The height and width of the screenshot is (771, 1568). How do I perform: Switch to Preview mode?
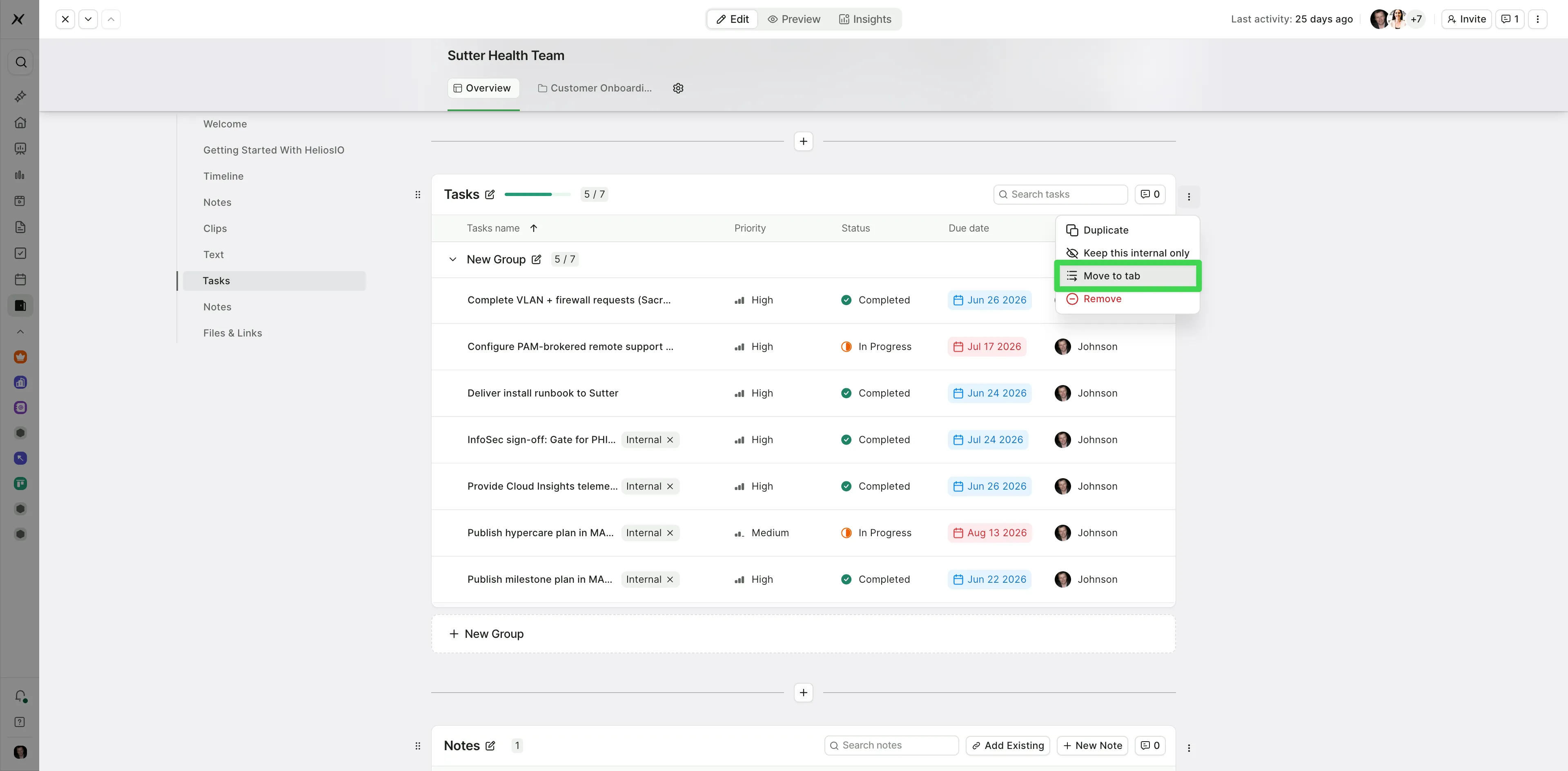[794, 20]
